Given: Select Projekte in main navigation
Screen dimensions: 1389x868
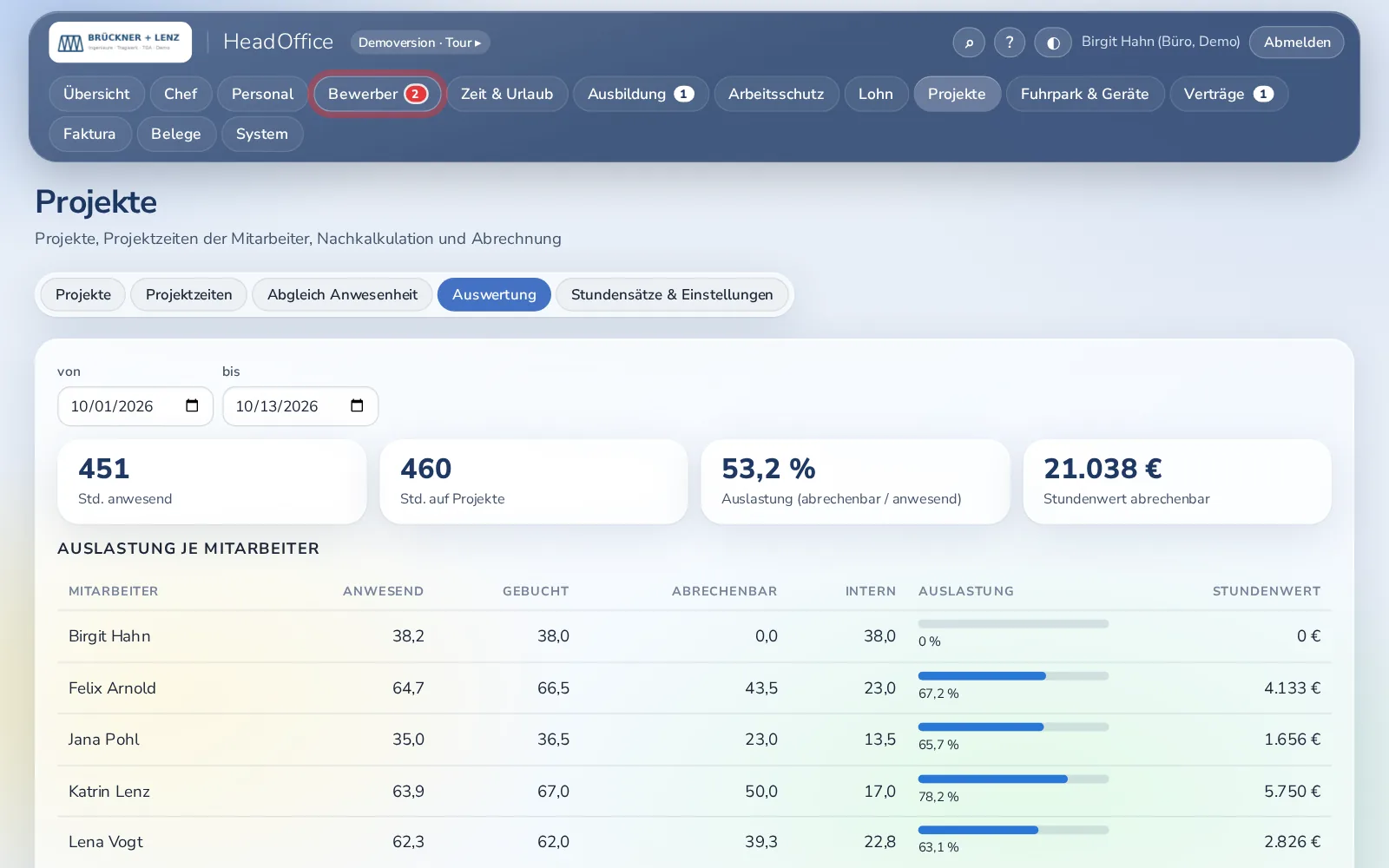Looking at the screenshot, I should [957, 94].
